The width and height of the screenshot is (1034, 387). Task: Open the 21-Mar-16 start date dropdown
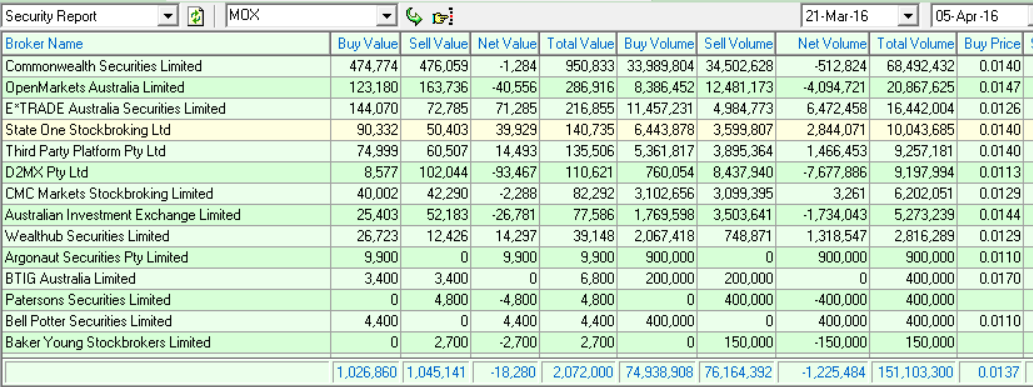910,16
